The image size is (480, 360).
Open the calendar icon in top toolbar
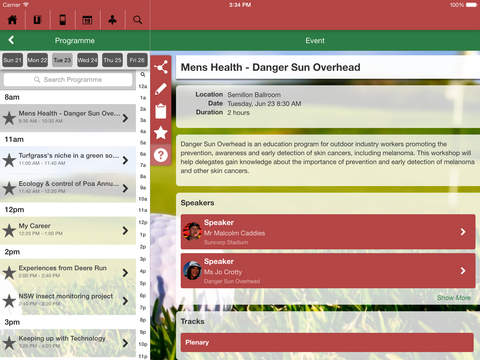click(87, 20)
